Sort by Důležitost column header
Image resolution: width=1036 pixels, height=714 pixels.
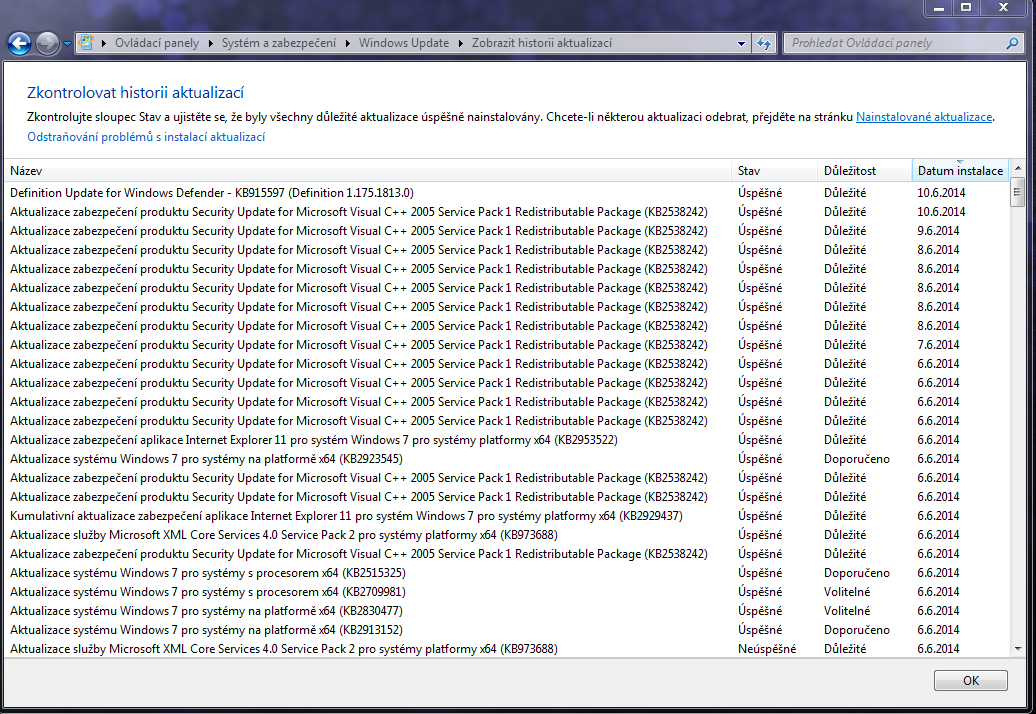coord(865,170)
